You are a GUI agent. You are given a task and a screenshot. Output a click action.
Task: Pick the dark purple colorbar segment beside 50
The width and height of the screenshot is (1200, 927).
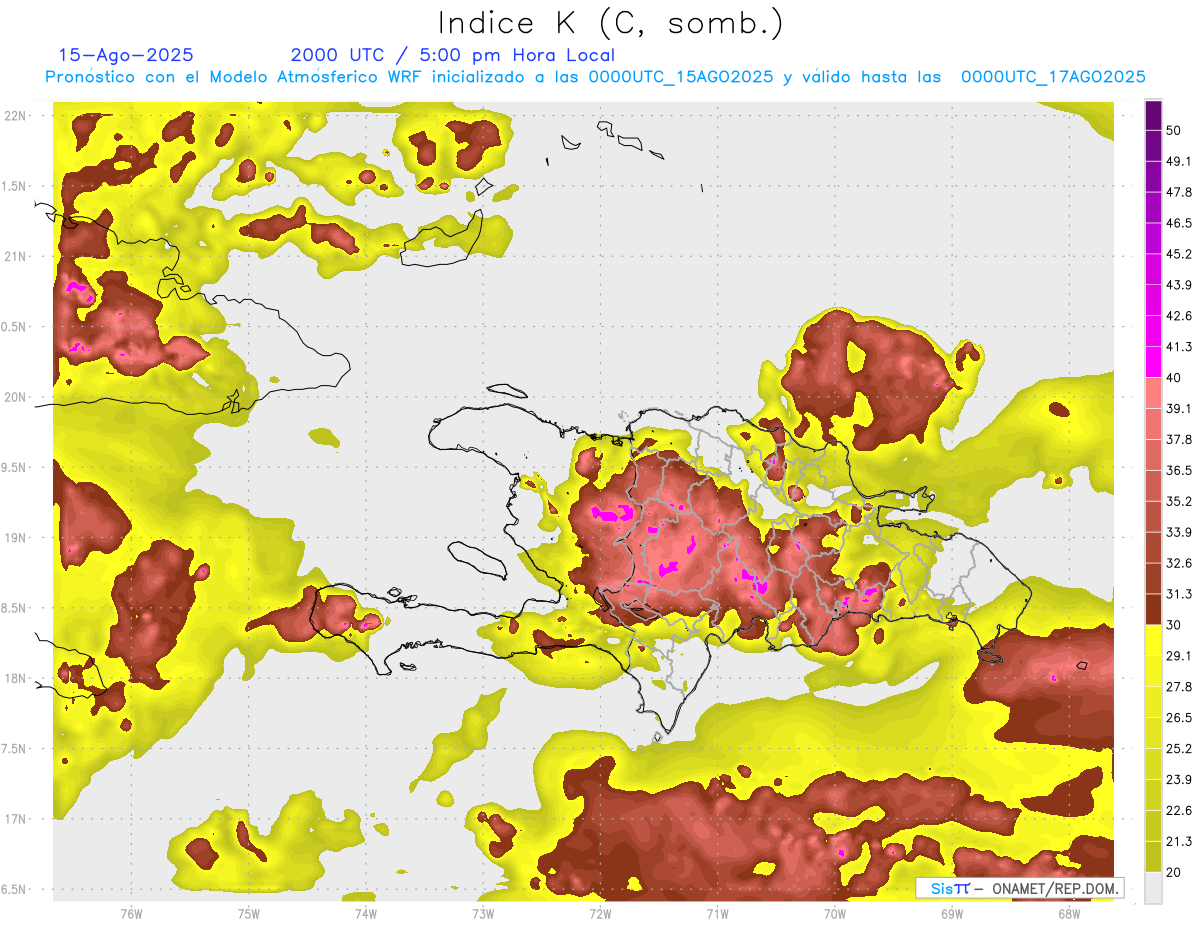pyautogui.click(x=1153, y=115)
